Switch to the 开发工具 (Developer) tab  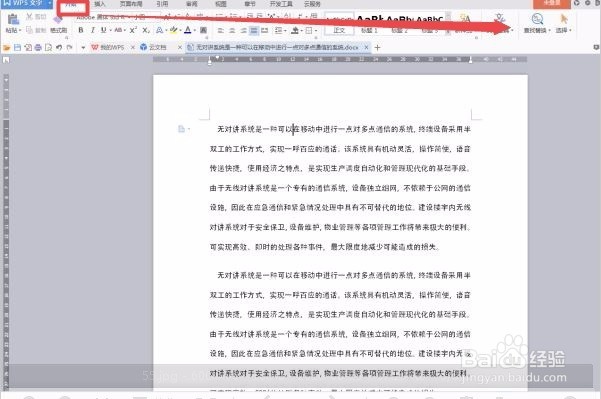(x=281, y=4)
